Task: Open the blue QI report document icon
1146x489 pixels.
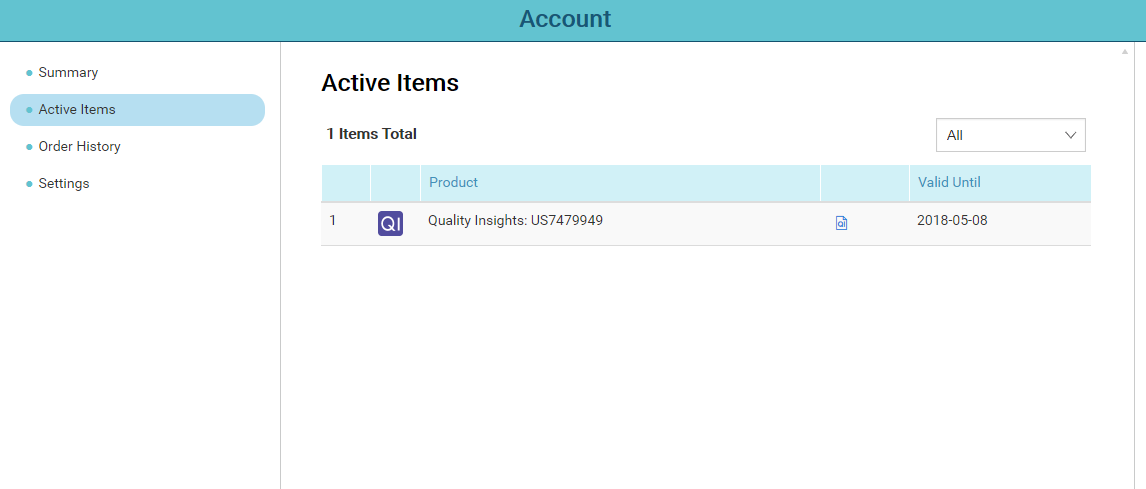Action: click(841, 224)
